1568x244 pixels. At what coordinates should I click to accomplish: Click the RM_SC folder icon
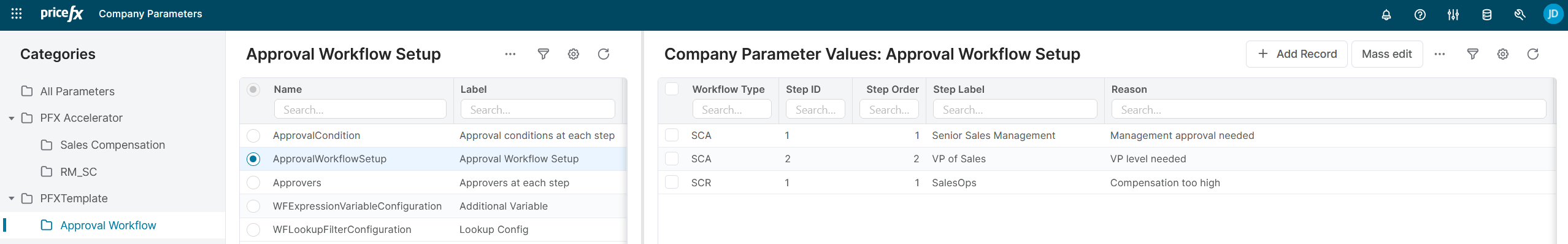[x=47, y=171]
